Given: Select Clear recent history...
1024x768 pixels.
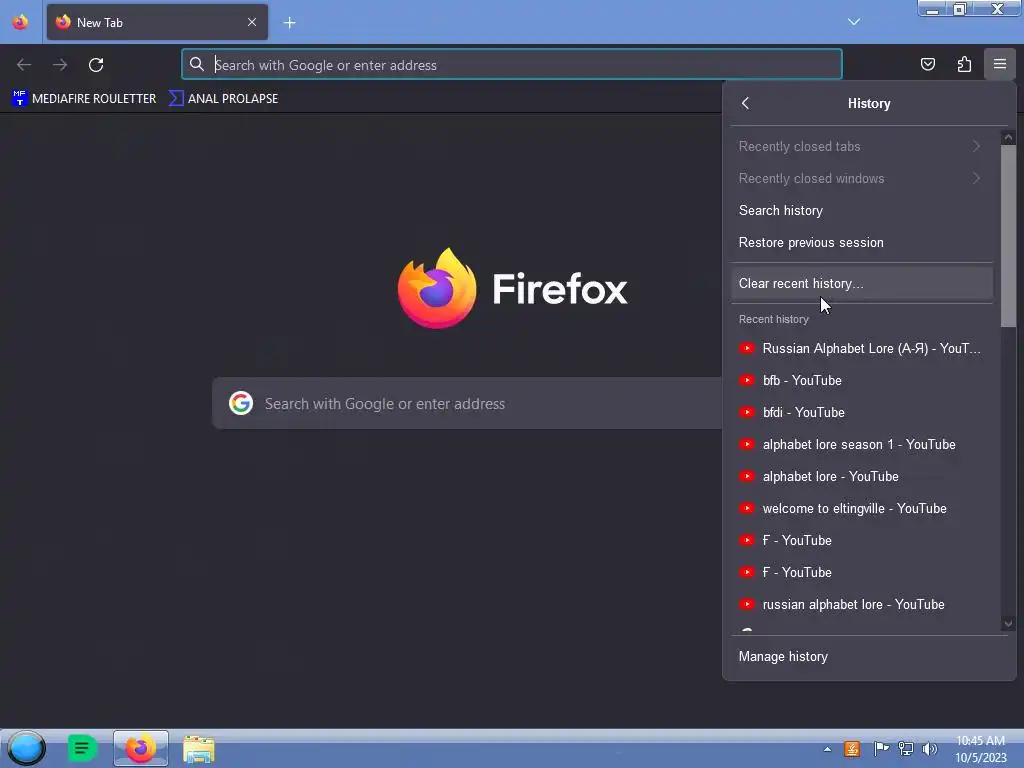Looking at the screenshot, I should pyautogui.click(x=861, y=283).
